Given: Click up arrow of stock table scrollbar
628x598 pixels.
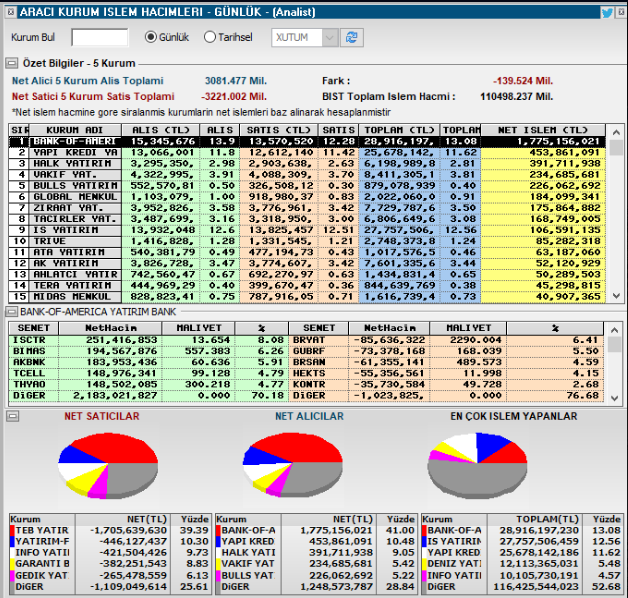Looking at the screenshot, I should coord(615,330).
